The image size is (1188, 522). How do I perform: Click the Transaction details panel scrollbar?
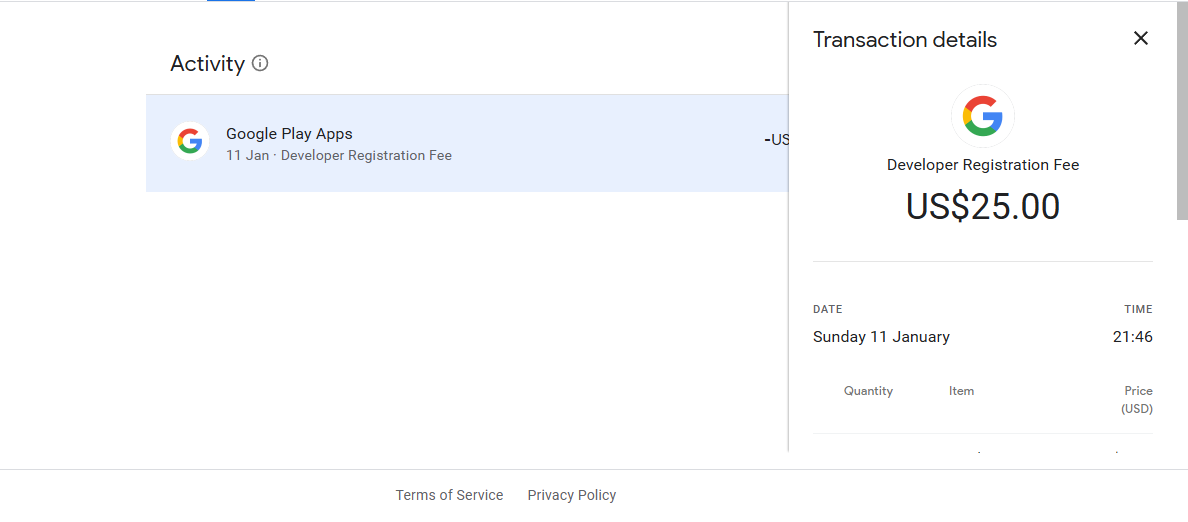pos(1182,110)
